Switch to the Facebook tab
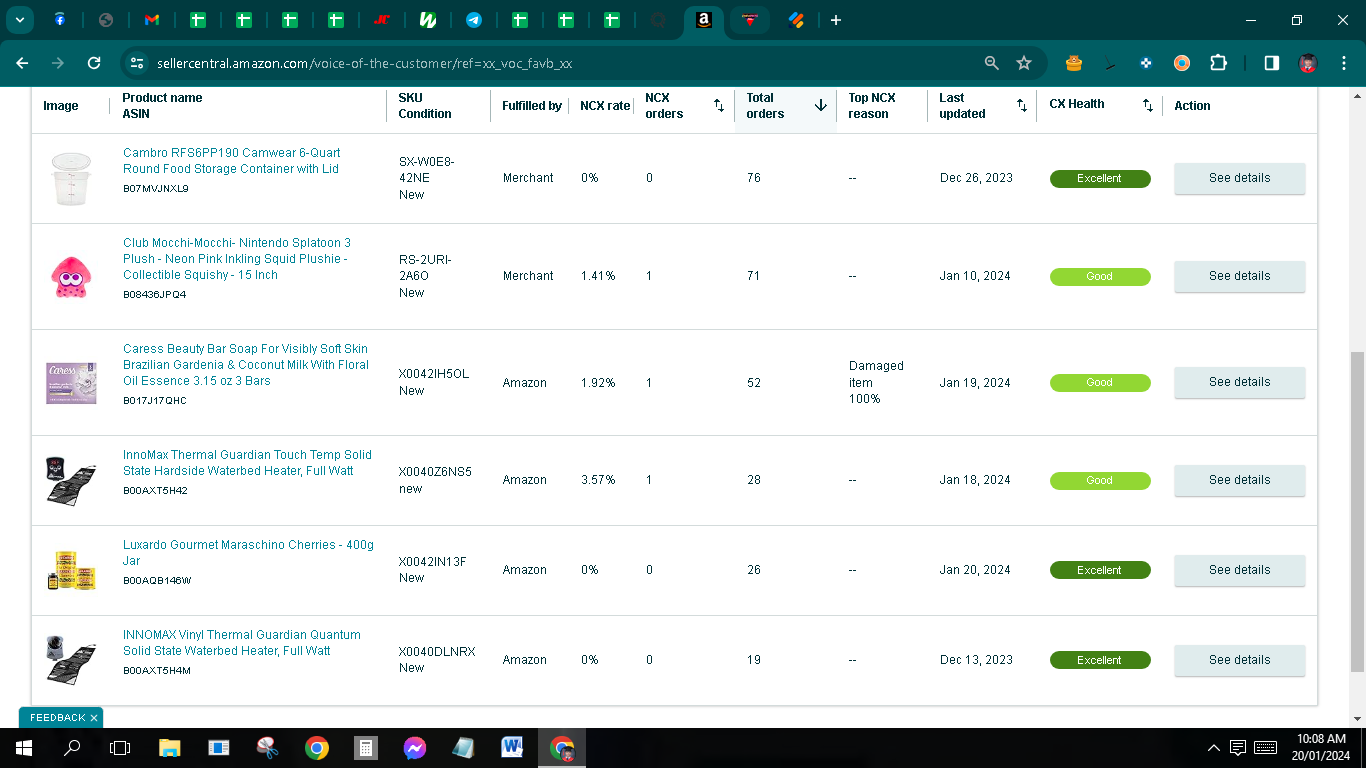This screenshot has width=1366, height=768. click(60, 20)
